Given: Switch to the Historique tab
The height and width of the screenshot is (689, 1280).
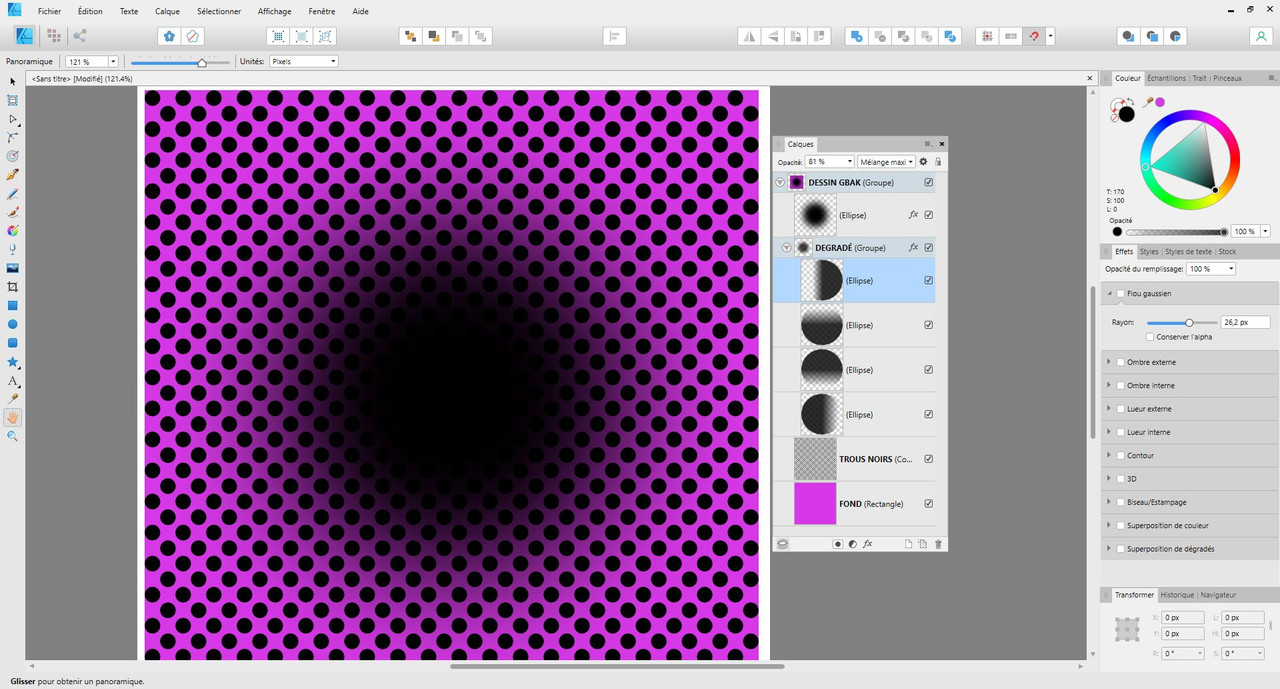Looking at the screenshot, I should 1177,595.
